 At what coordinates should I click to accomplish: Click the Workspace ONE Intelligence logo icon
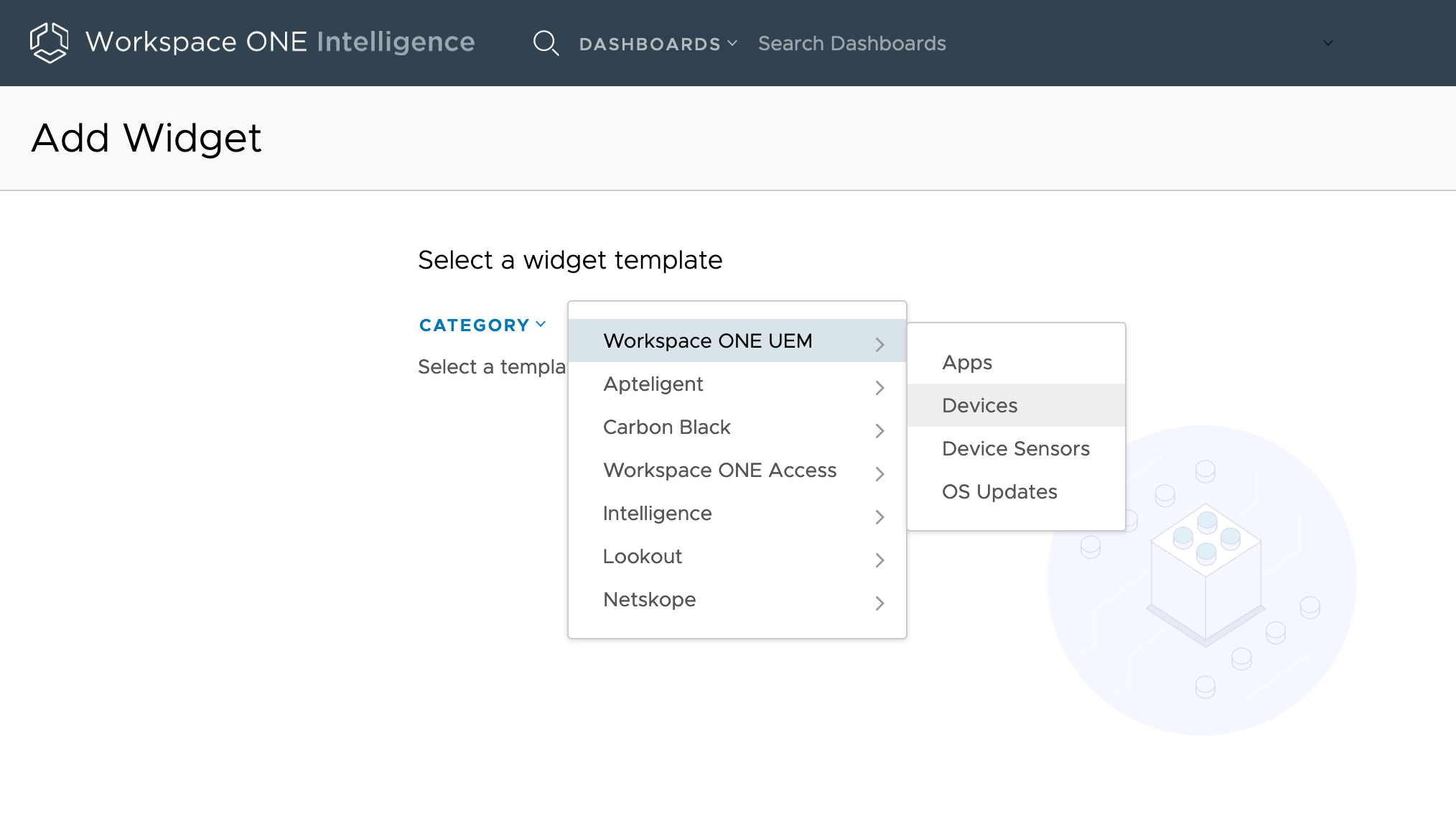(x=49, y=42)
